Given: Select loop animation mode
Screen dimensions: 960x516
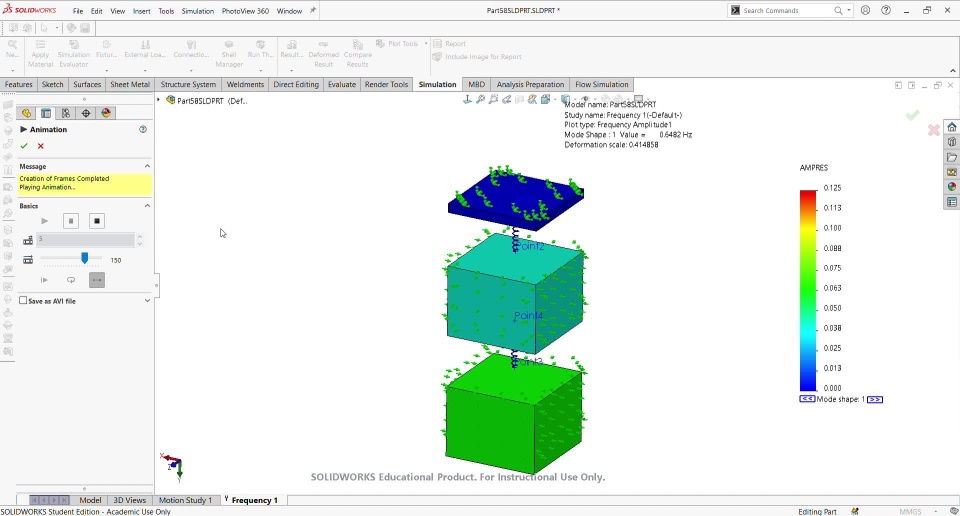Looking at the screenshot, I should pos(71,280).
